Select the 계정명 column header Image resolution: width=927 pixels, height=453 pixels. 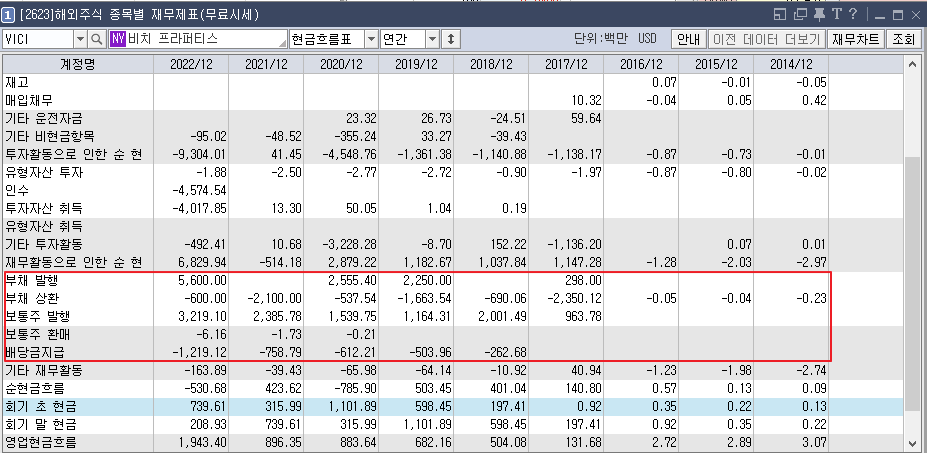(x=77, y=64)
